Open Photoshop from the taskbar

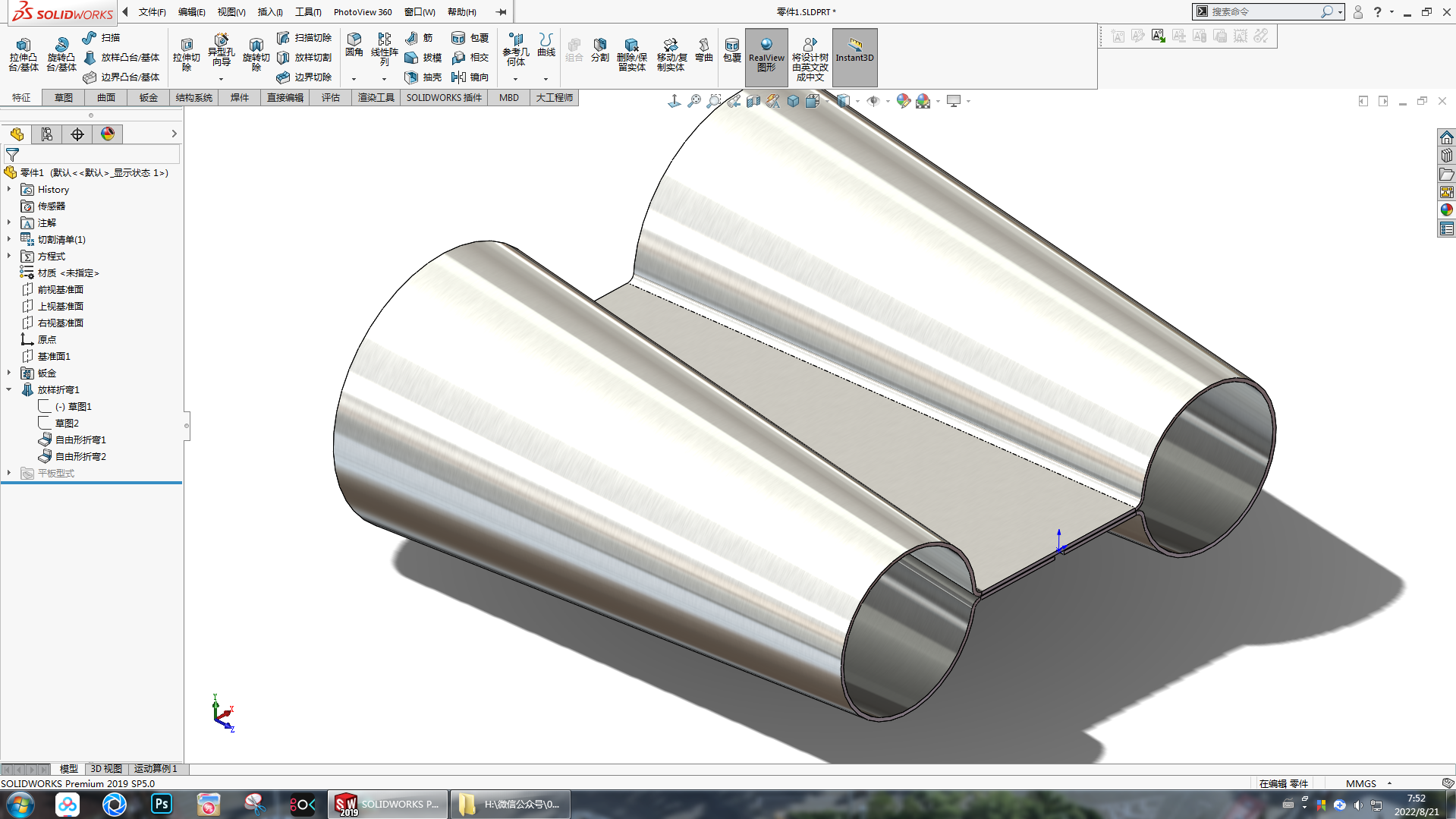tap(162, 805)
